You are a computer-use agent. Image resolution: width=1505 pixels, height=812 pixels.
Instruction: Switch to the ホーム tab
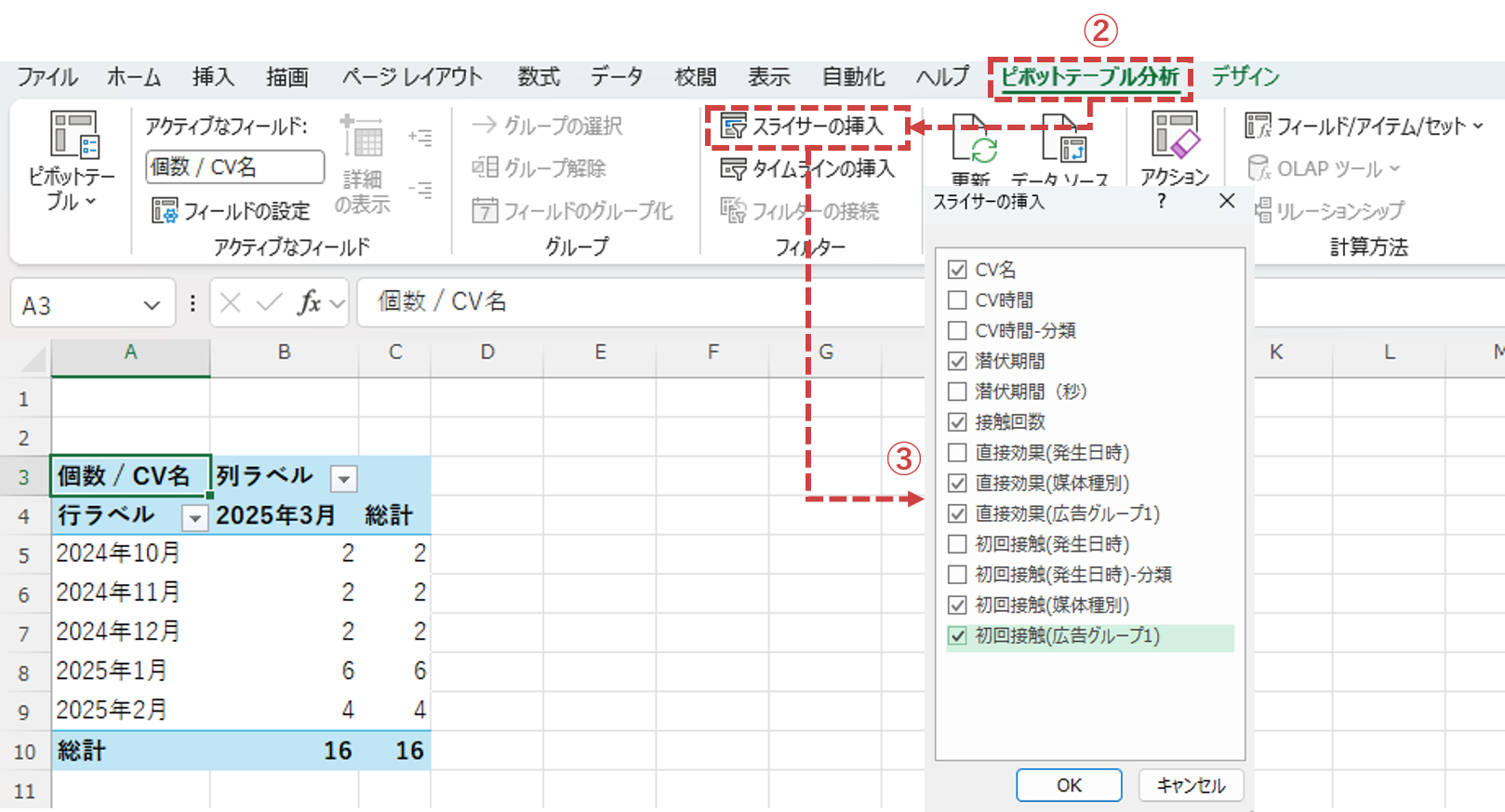point(134,77)
